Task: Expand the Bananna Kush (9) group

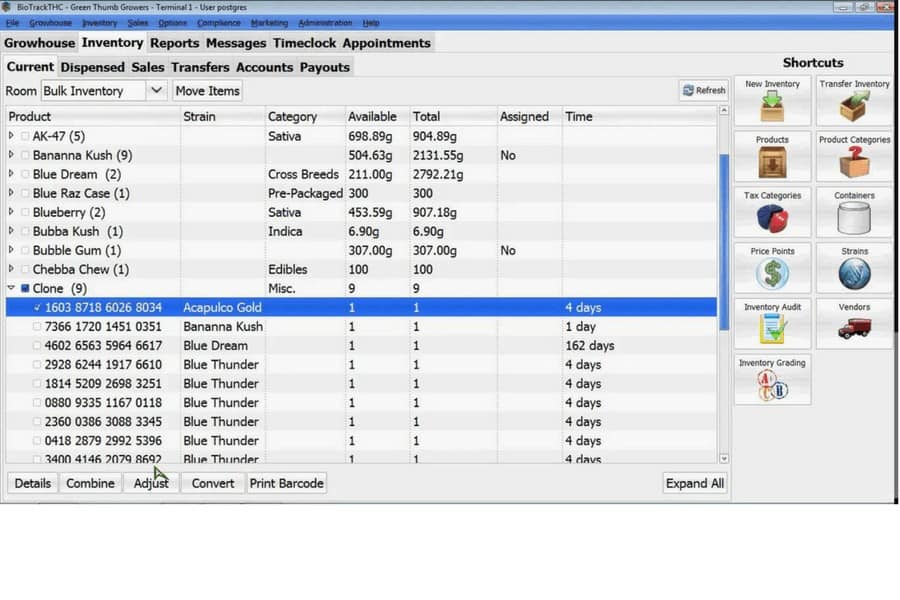Action: click(x=11, y=155)
